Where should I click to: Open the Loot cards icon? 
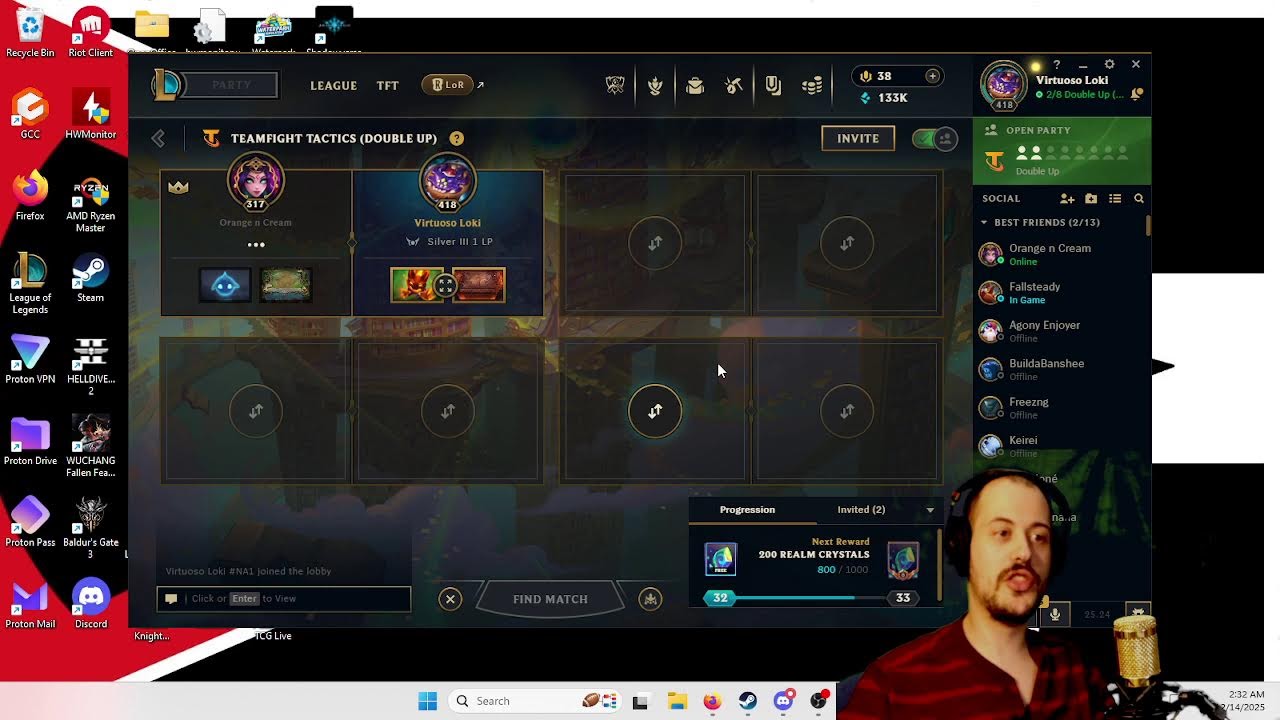click(x=773, y=86)
